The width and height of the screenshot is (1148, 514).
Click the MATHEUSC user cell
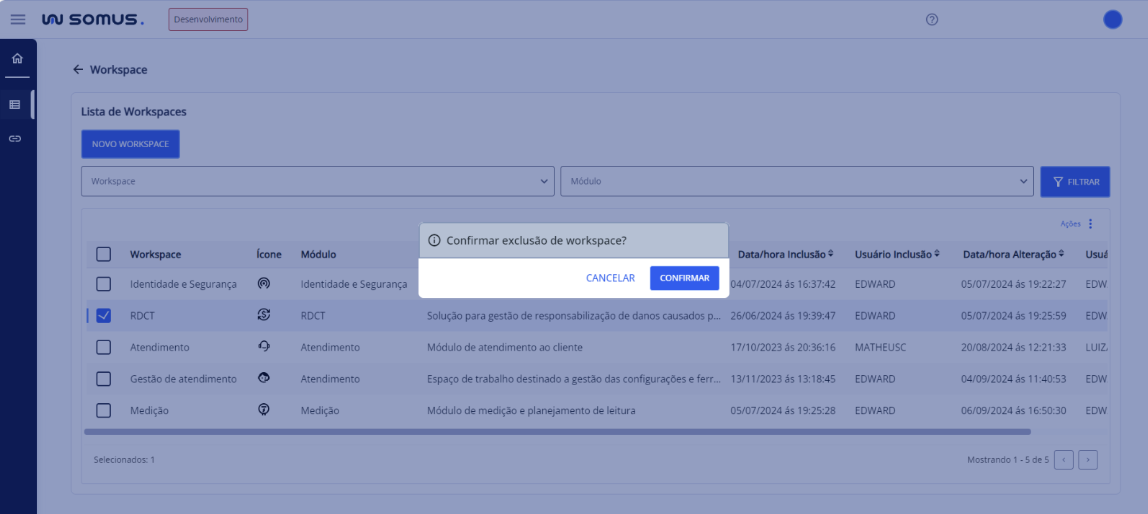click(880, 347)
